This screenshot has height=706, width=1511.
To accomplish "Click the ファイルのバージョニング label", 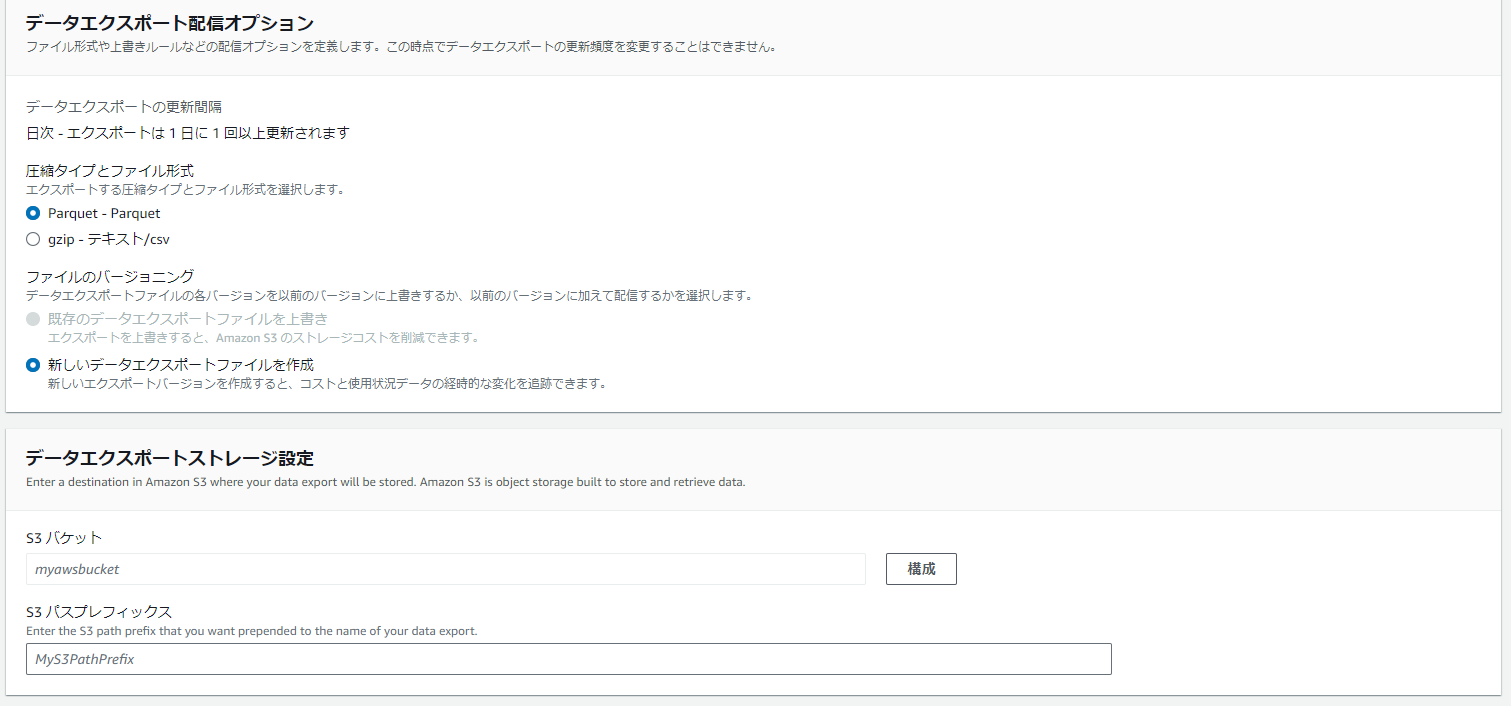I will click(110, 276).
